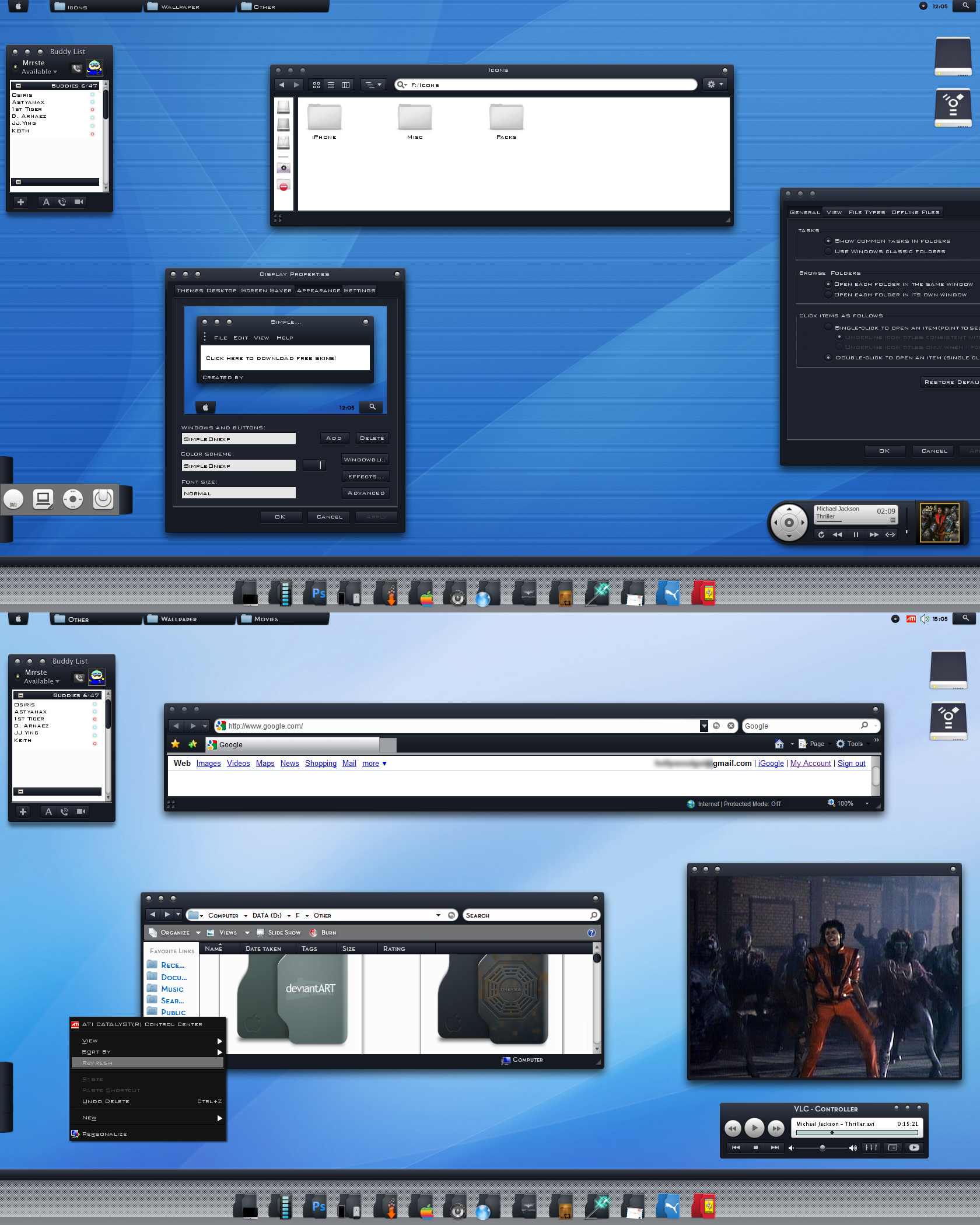The width and height of the screenshot is (980, 1225).
Task: Click the stop X icon beside the address bar
Action: [x=731, y=726]
